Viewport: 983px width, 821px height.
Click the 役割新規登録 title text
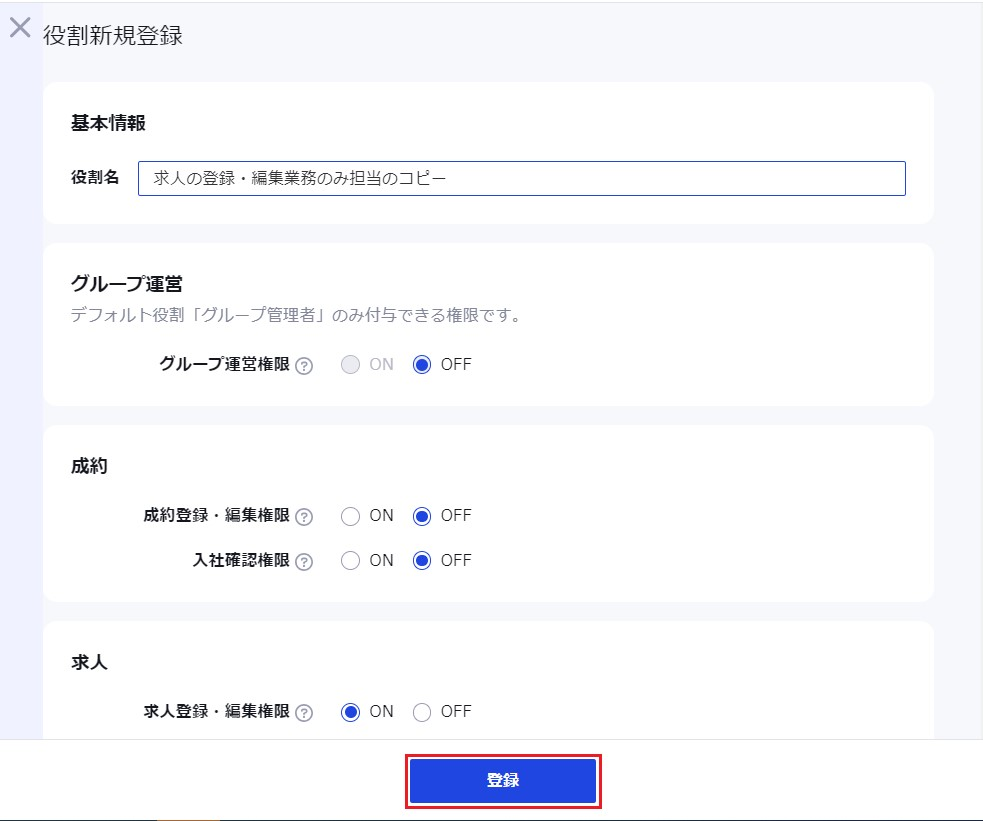(113, 35)
